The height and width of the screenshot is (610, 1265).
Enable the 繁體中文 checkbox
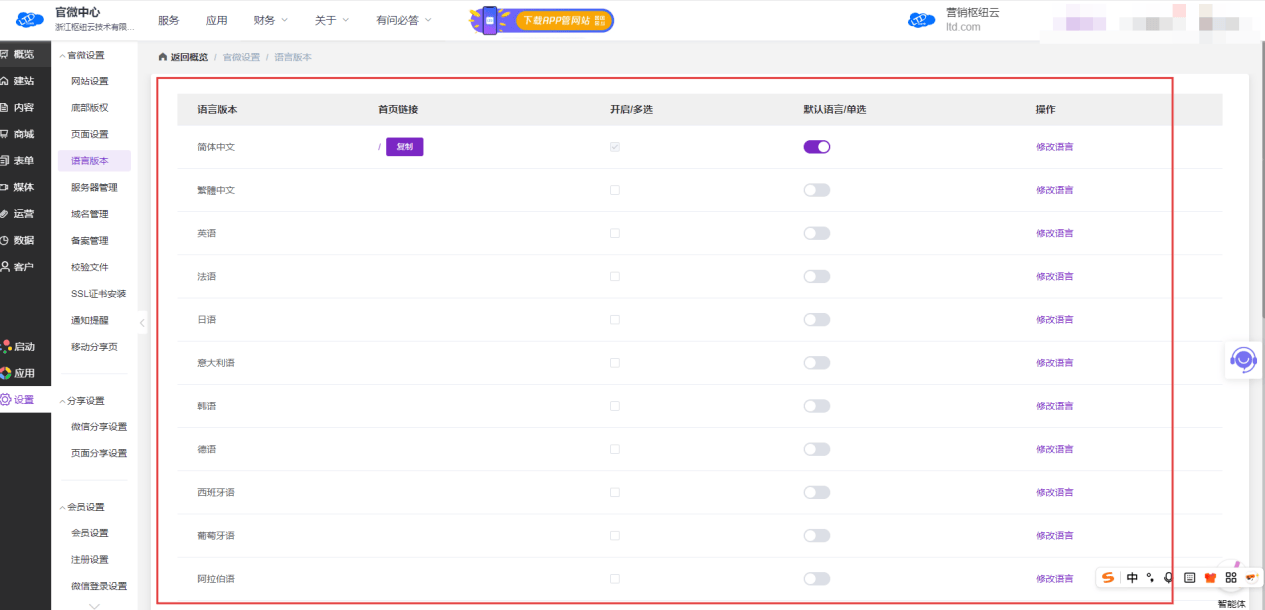coord(614,190)
